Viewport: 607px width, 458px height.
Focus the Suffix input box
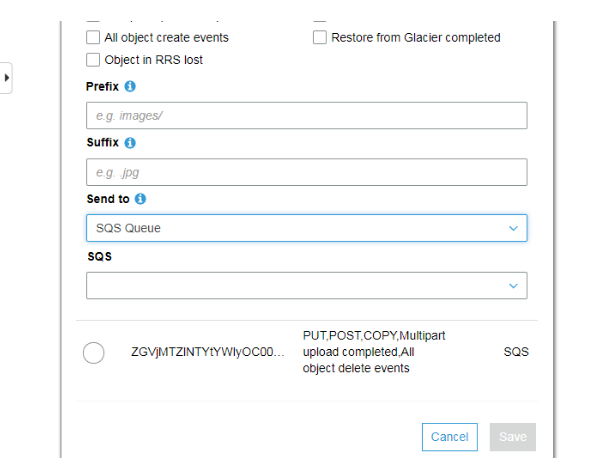coord(306,172)
